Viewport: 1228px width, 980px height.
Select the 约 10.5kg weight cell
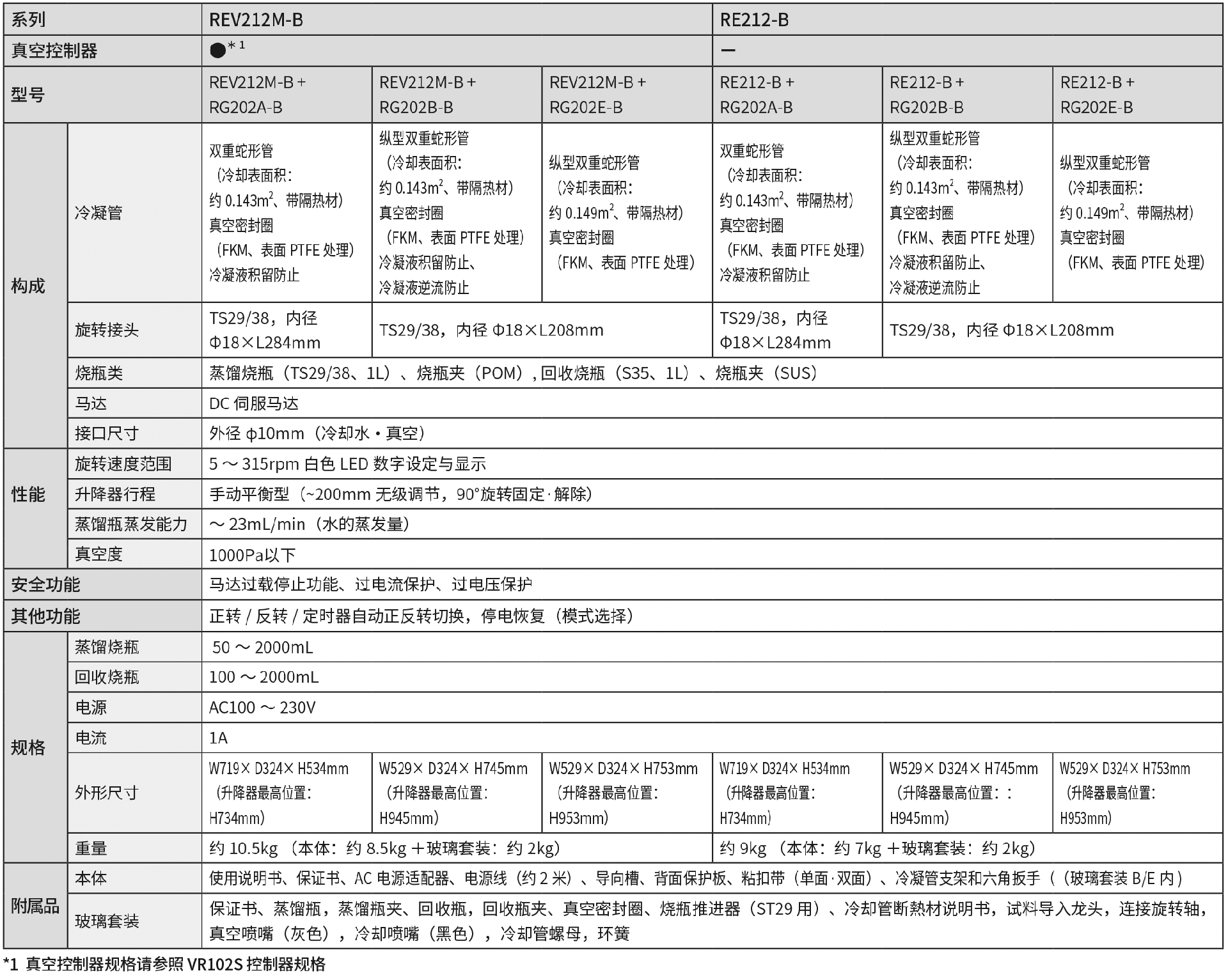pos(457,848)
